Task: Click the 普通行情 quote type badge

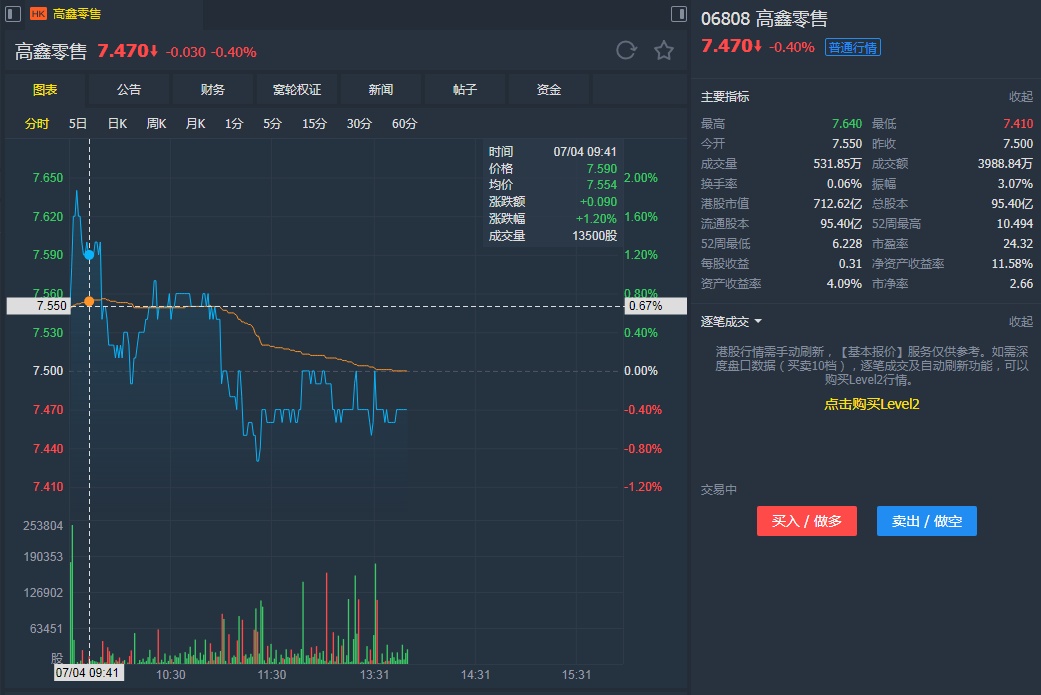Action: pos(852,47)
